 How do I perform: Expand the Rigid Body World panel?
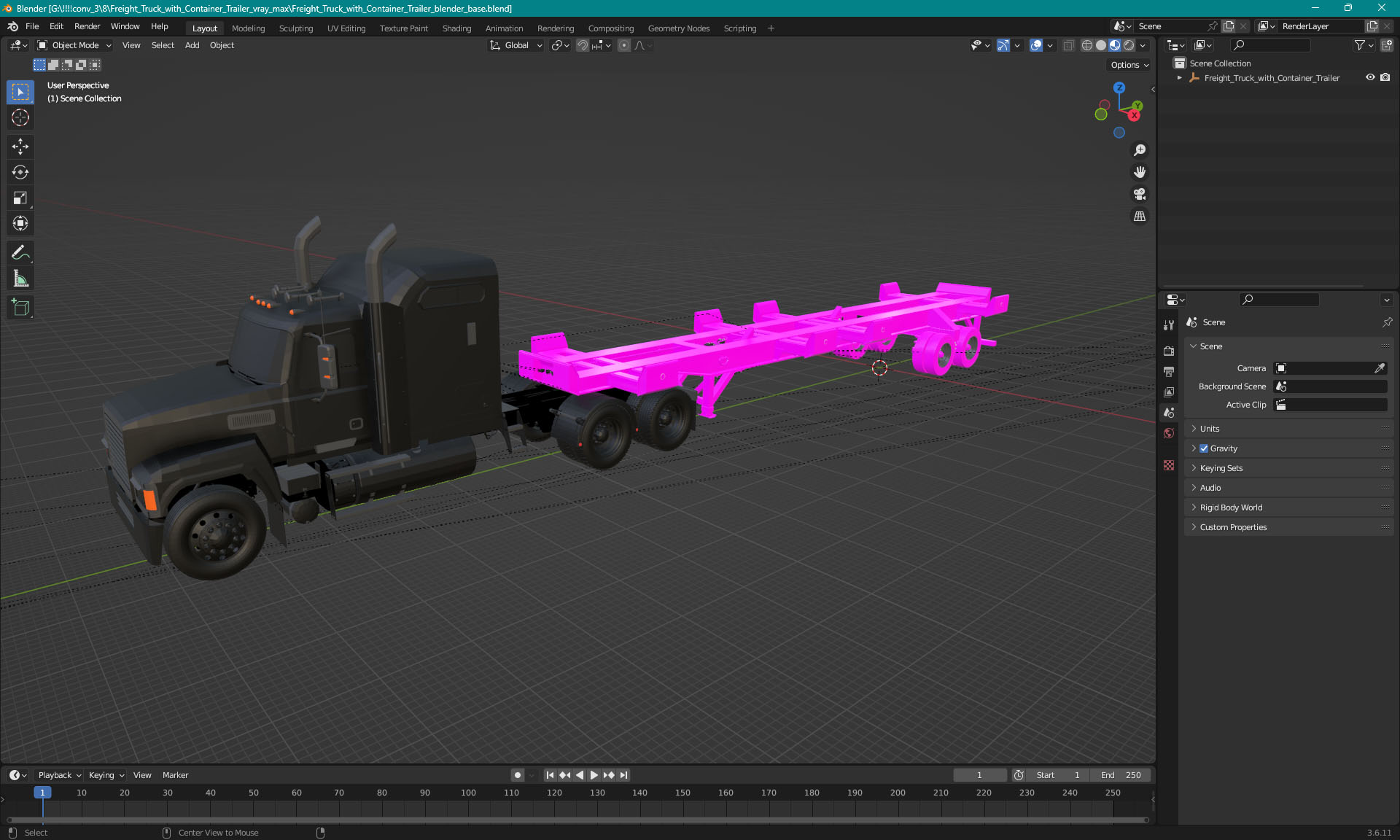[1231, 507]
